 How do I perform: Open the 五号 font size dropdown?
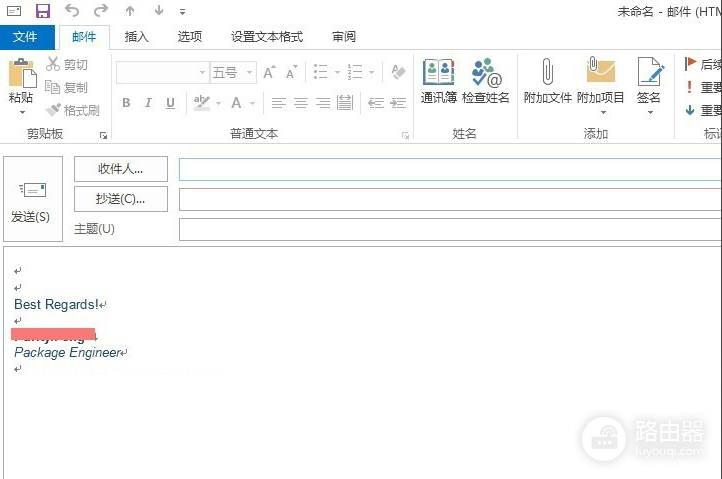[233, 72]
